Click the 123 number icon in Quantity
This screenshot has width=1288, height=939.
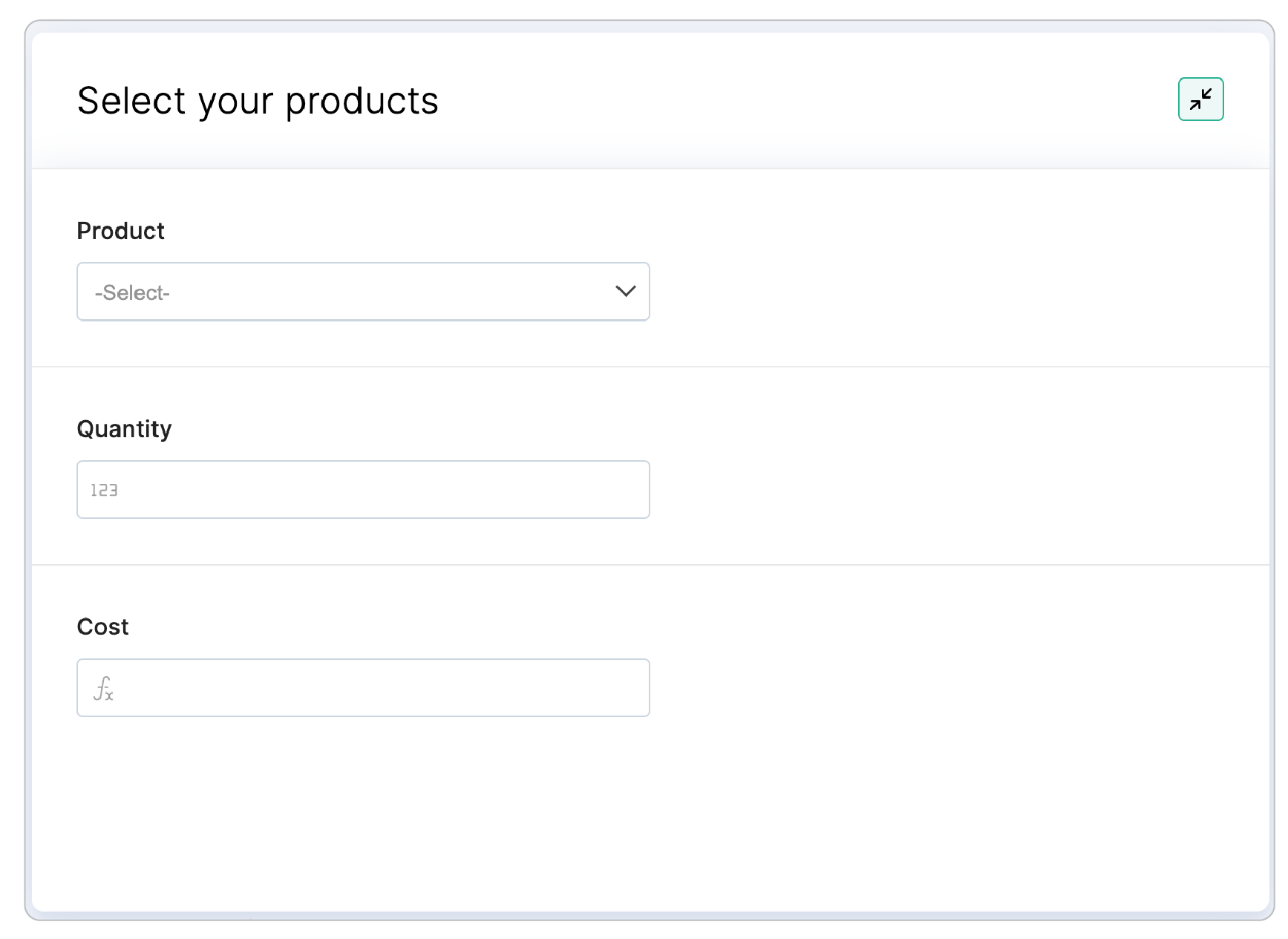coord(104,490)
